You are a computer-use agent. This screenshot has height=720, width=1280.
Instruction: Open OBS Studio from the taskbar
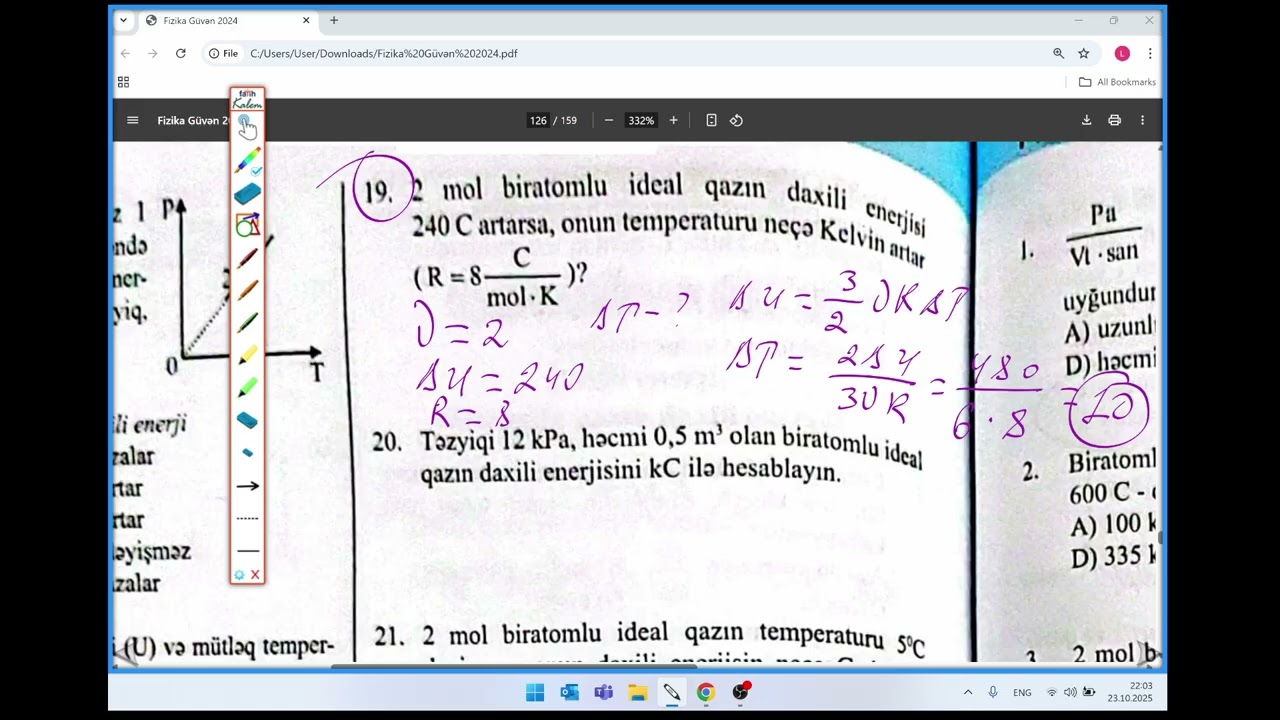click(740, 692)
